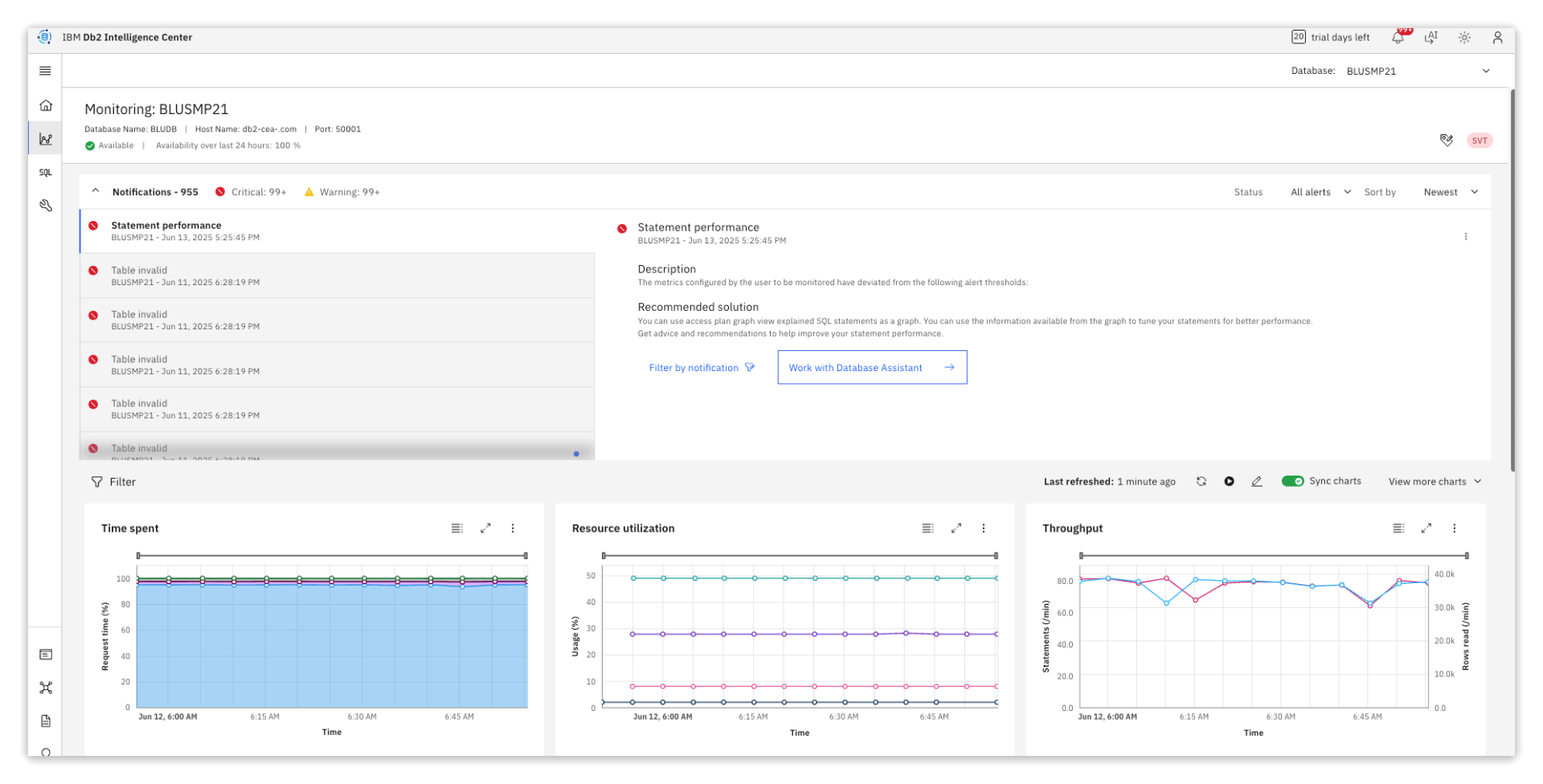Click the play live-data button
The width and height of the screenshot is (1543, 784).
point(1230,481)
